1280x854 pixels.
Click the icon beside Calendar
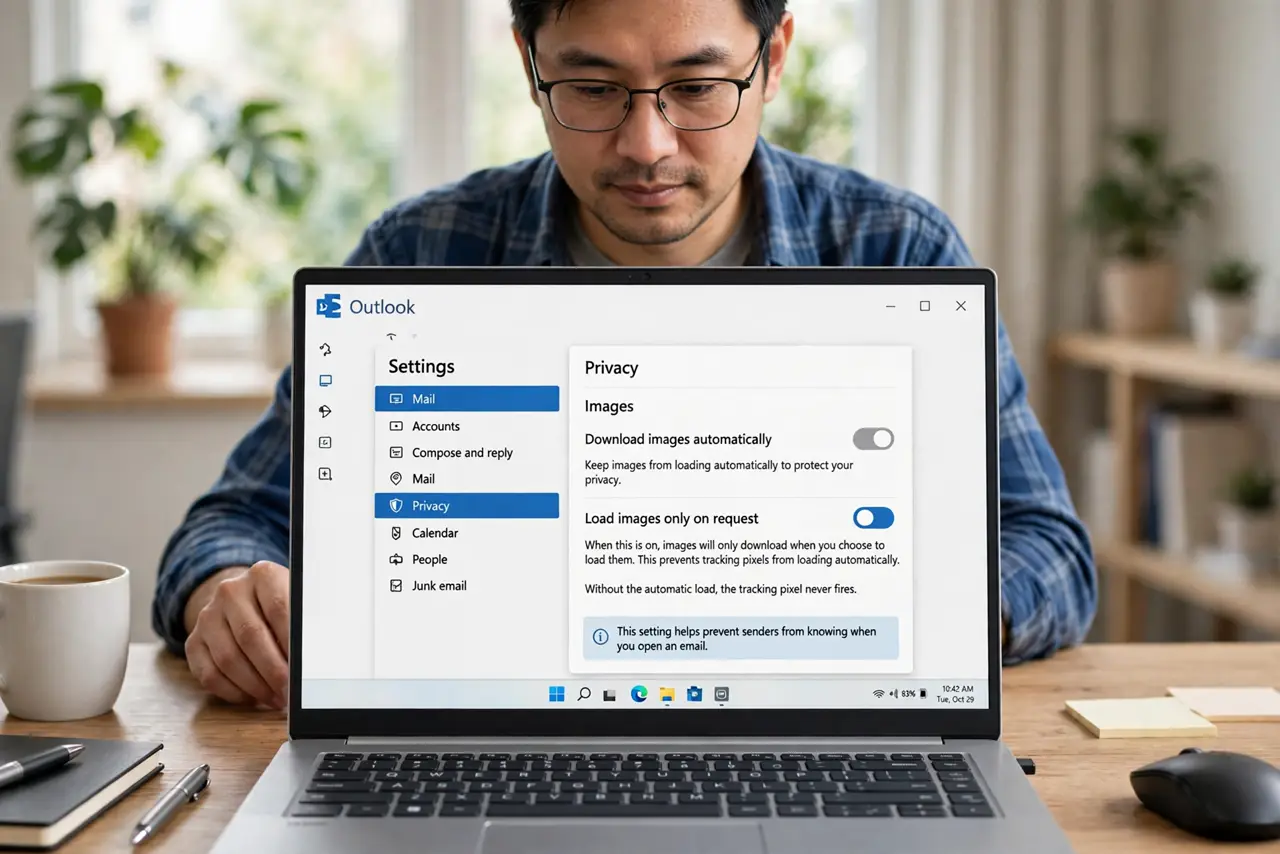click(396, 533)
